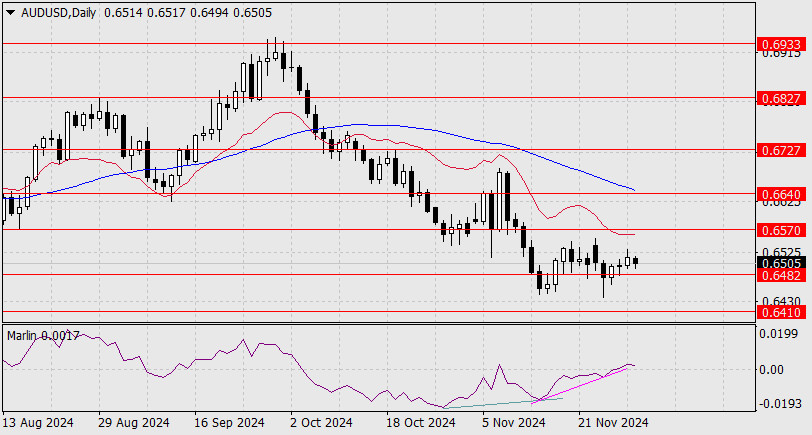Screen dimensions: 812x435
Task: Select the 0.6933 red price level label
Action: (781, 45)
